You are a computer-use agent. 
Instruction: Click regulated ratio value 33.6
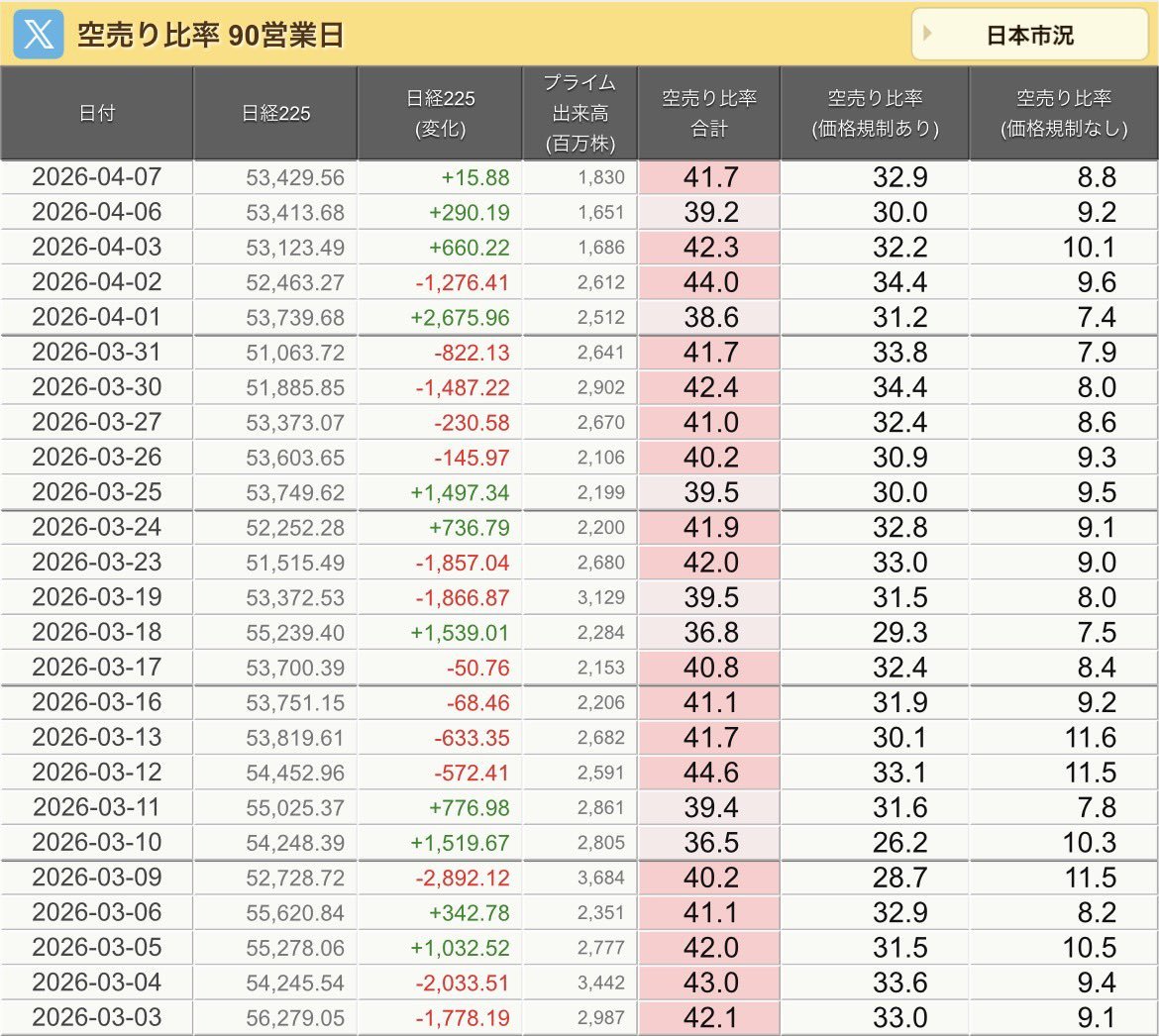(x=900, y=983)
